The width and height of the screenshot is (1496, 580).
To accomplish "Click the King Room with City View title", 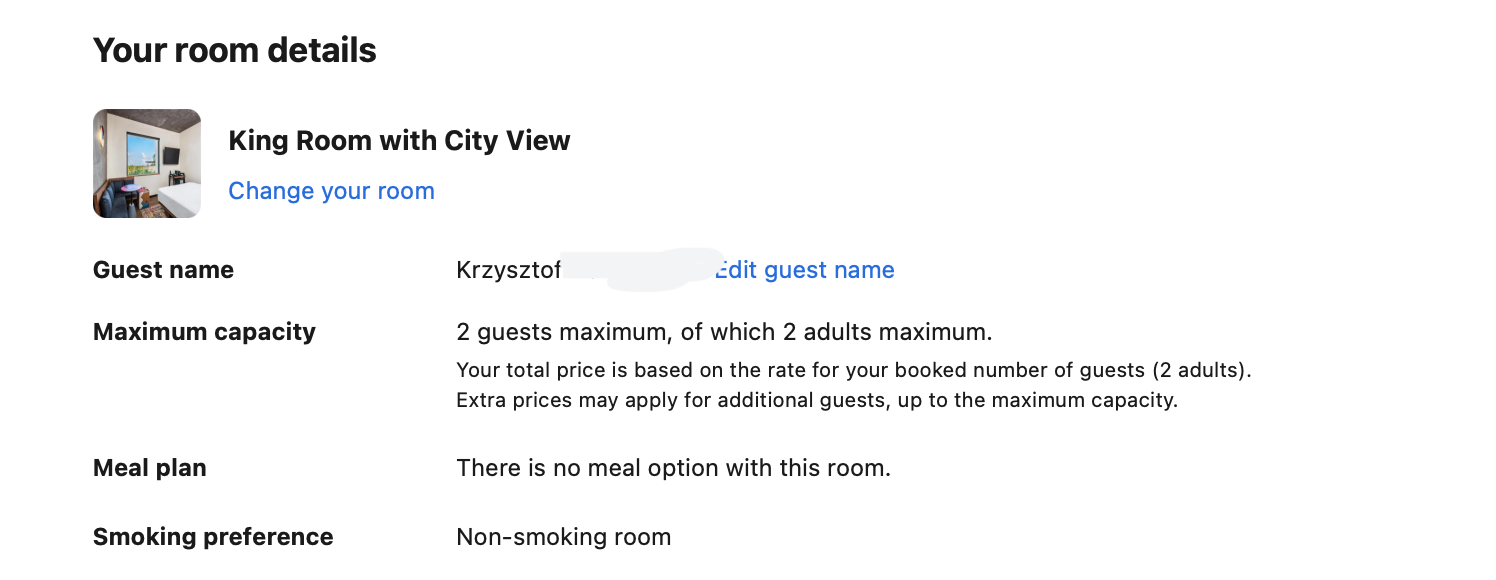I will point(399,141).
